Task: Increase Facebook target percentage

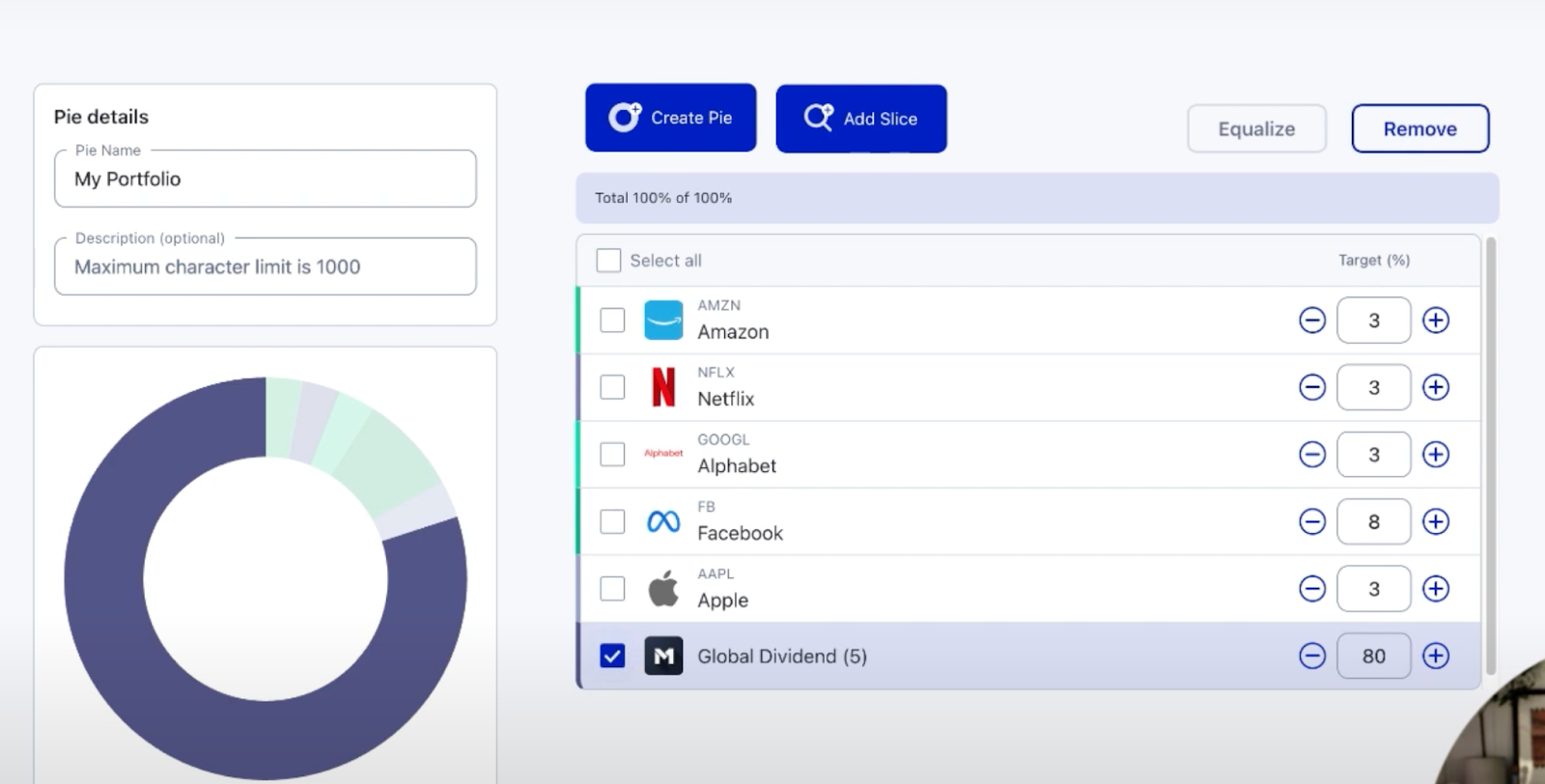Action: coord(1436,521)
